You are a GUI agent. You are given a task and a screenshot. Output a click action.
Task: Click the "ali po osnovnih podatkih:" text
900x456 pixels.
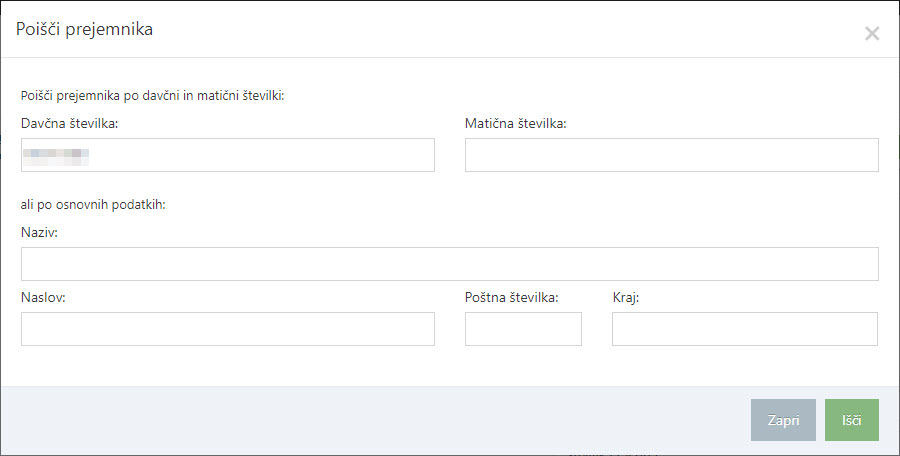tap(92, 205)
